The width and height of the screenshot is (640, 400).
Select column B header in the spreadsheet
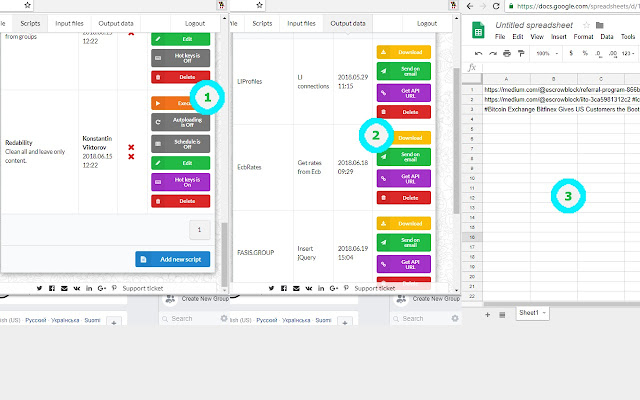point(553,79)
